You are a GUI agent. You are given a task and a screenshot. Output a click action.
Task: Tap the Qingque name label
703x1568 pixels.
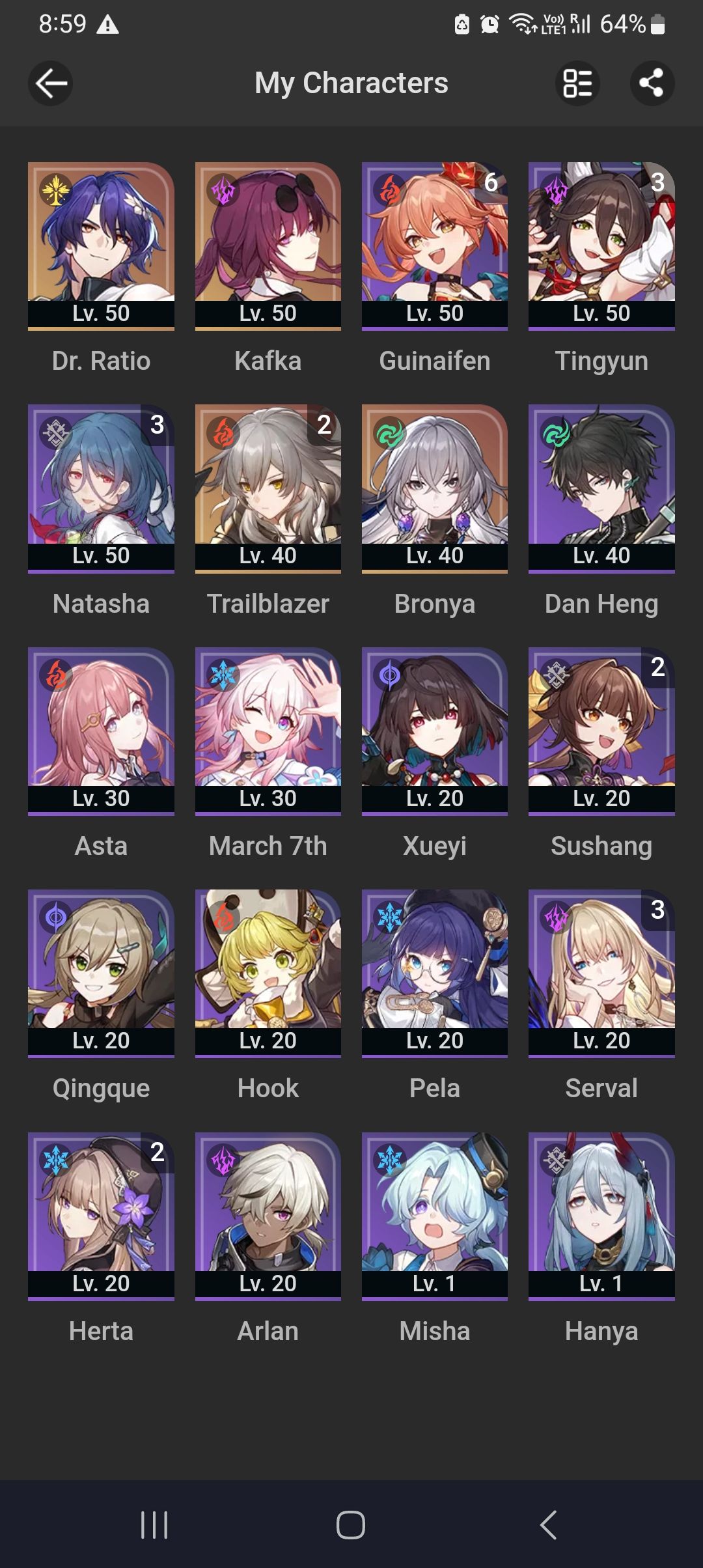[x=101, y=1089]
